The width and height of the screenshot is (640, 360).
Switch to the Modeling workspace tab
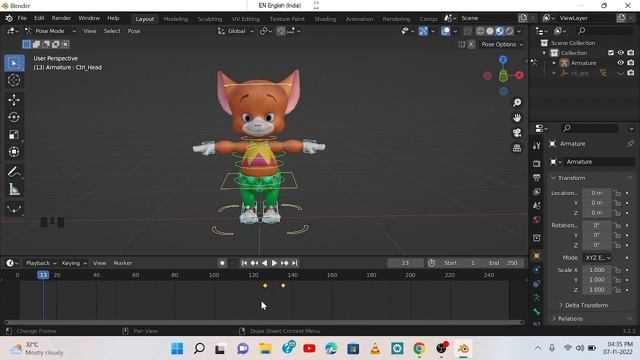coord(176,19)
